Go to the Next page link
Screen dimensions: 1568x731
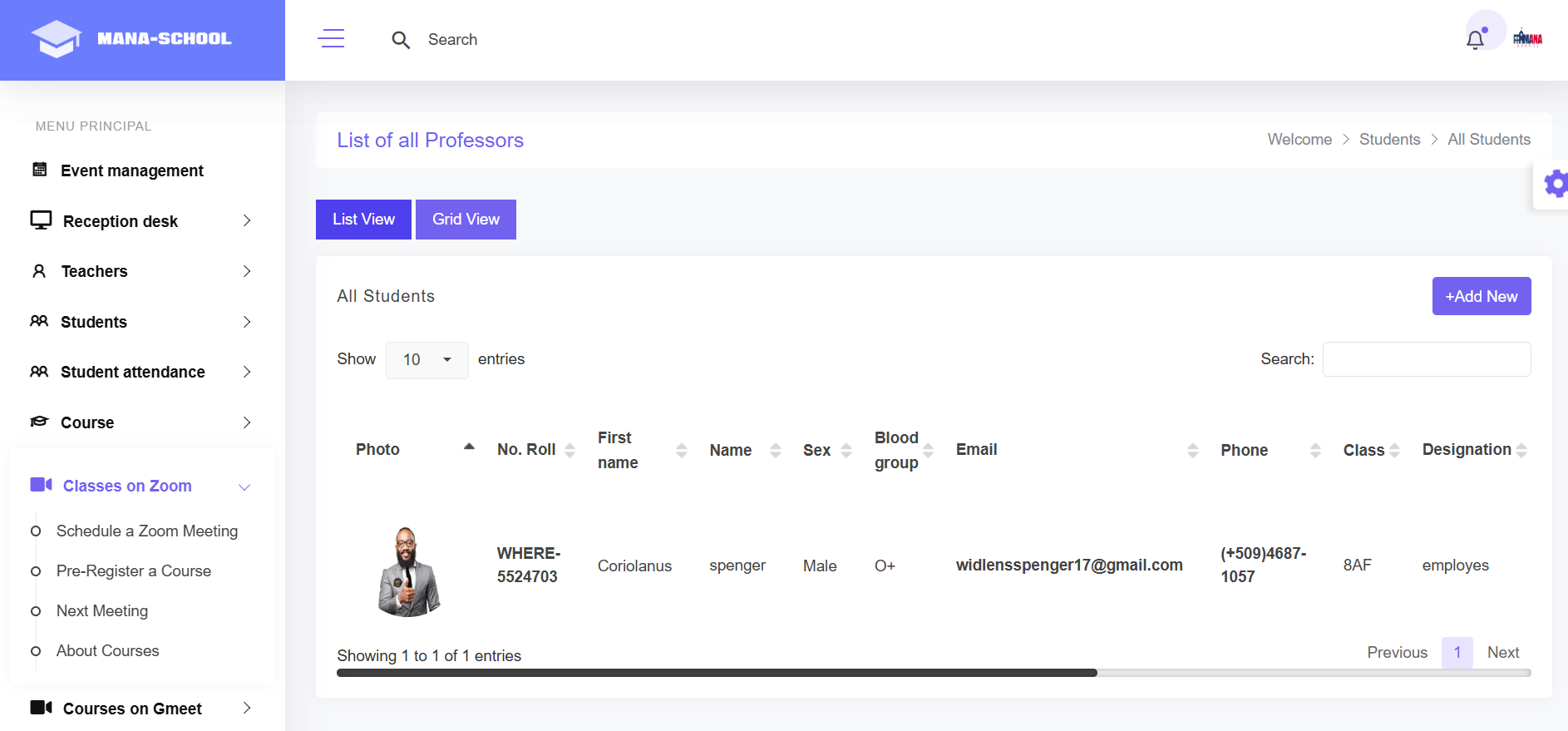(1502, 653)
